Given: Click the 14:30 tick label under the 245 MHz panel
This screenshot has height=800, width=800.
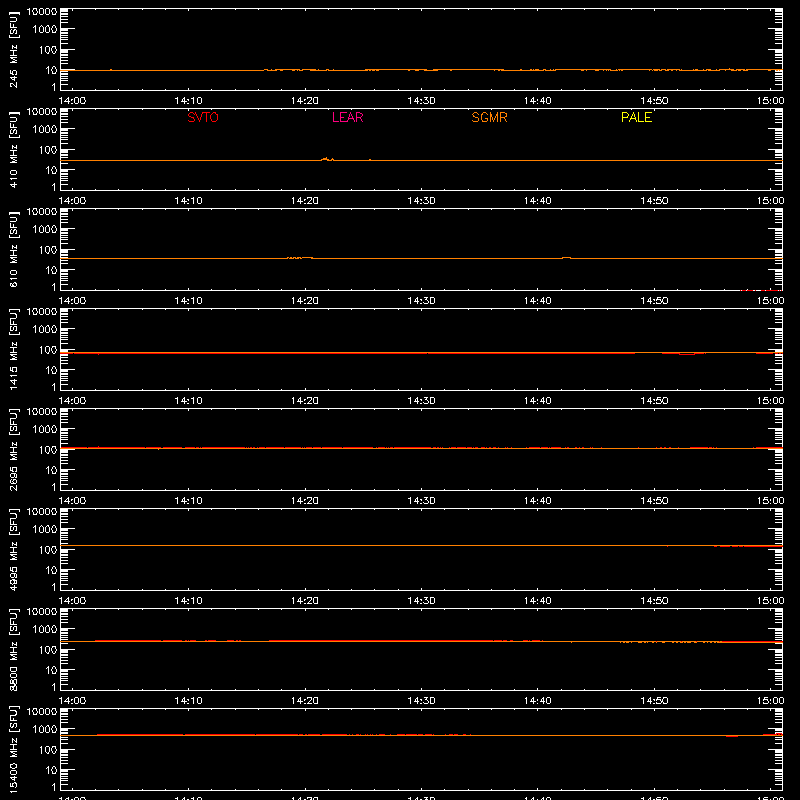Looking at the screenshot, I should pyautogui.click(x=421, y=101).
